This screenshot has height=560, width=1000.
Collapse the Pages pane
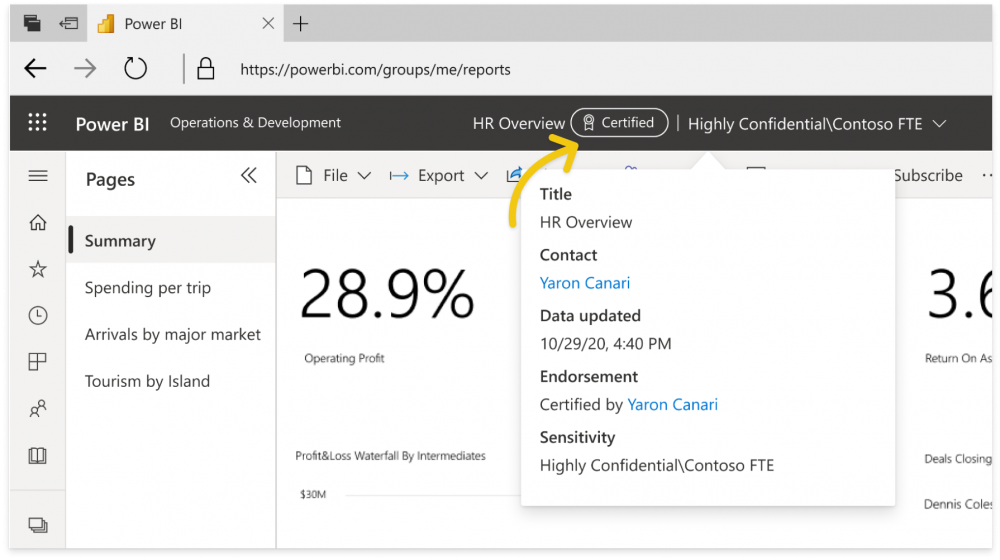[x=249, y=176]
